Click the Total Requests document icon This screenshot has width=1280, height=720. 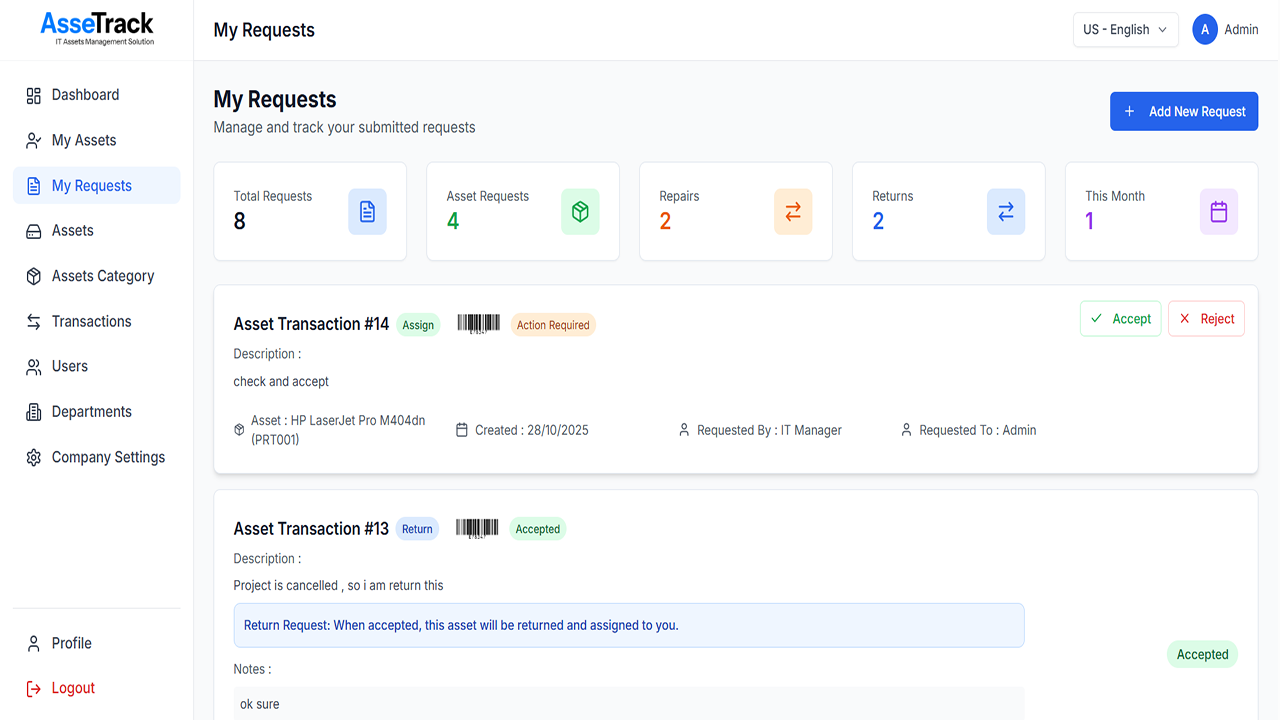pos(367,212)
